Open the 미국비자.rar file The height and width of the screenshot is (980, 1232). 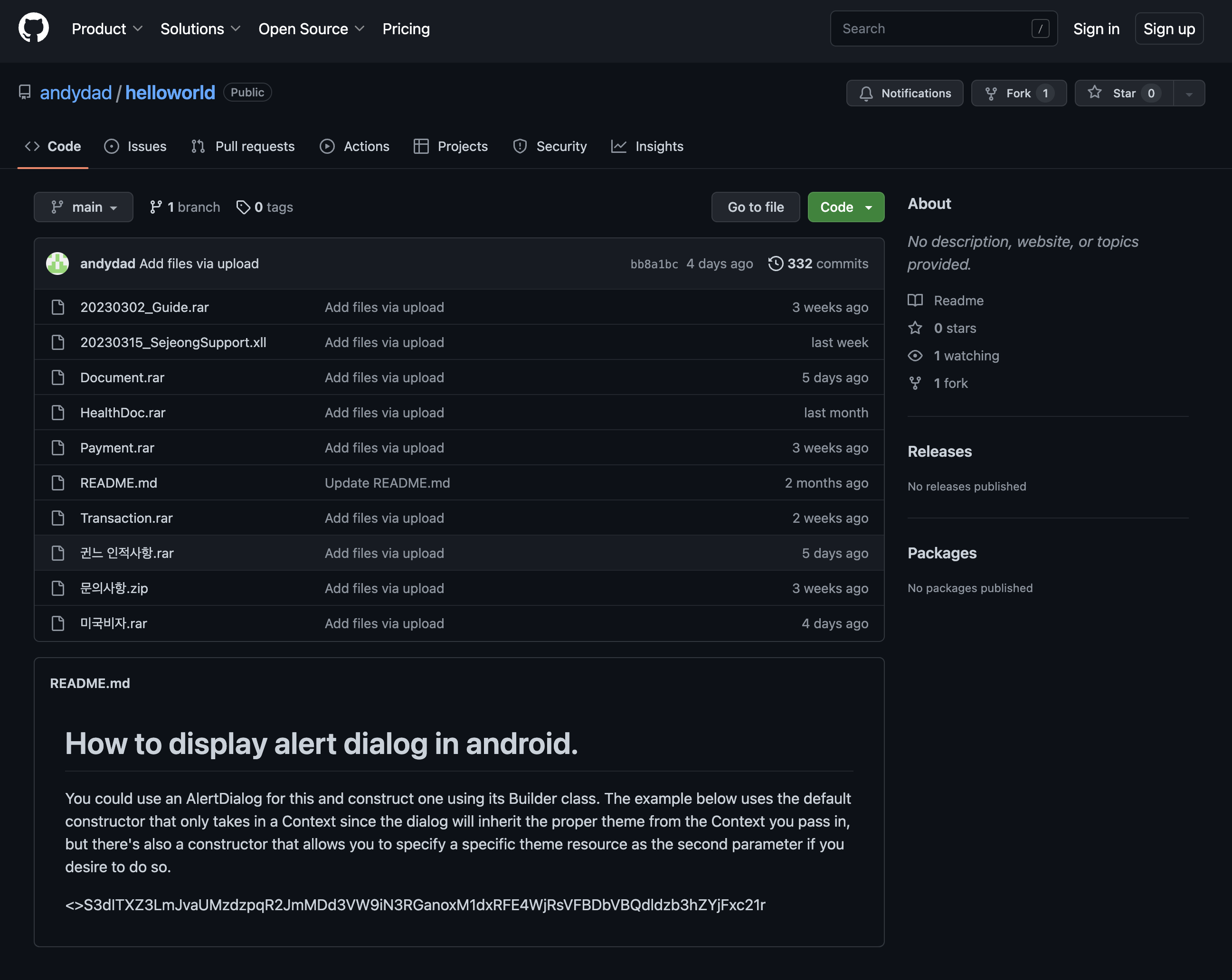114,623
